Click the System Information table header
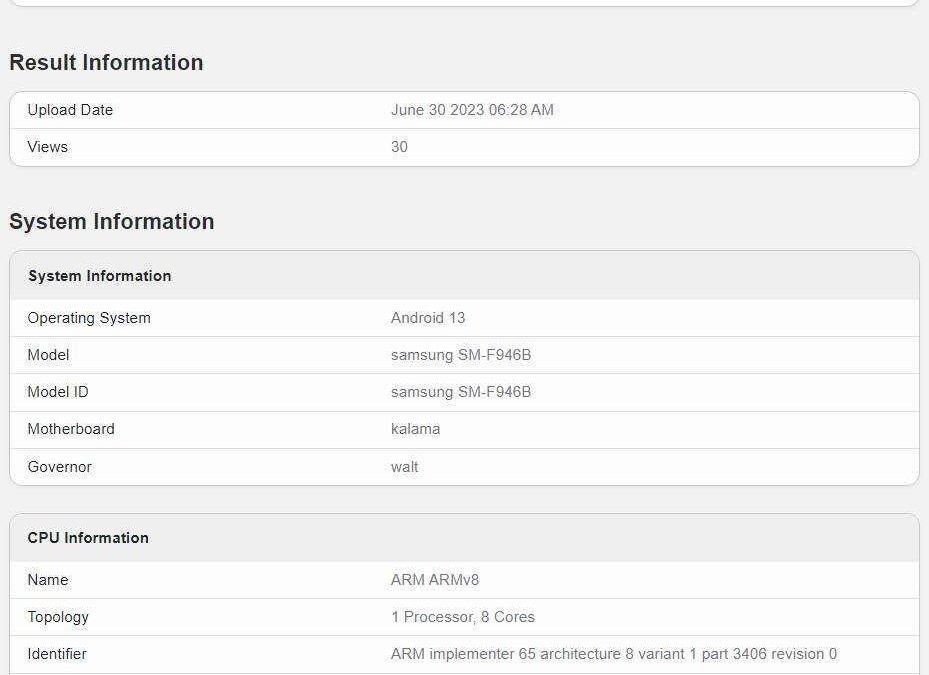Screen dimensions: 929x675 pos(99,276)
